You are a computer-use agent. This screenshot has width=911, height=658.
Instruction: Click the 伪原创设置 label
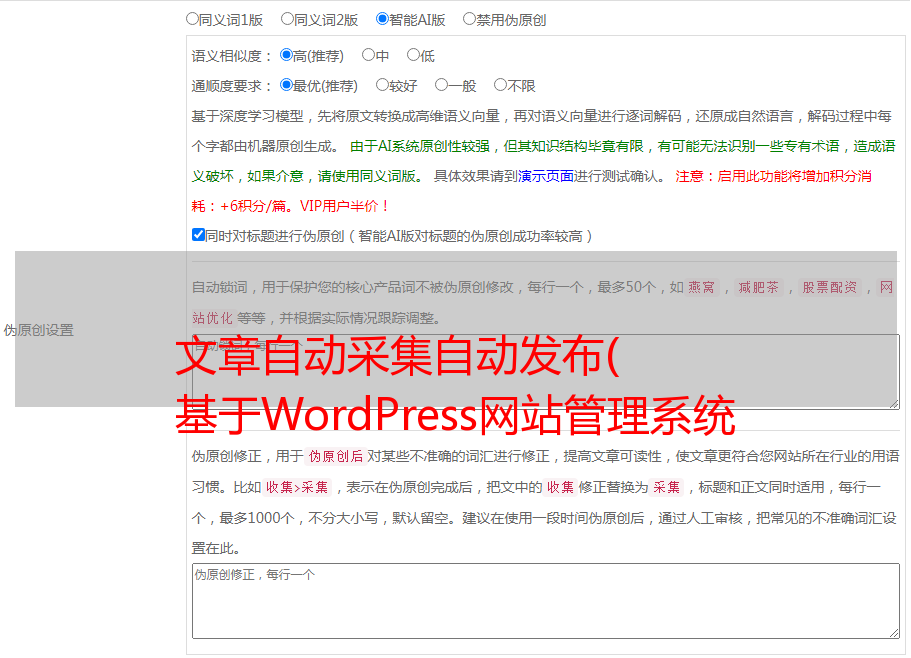point(38,330)
